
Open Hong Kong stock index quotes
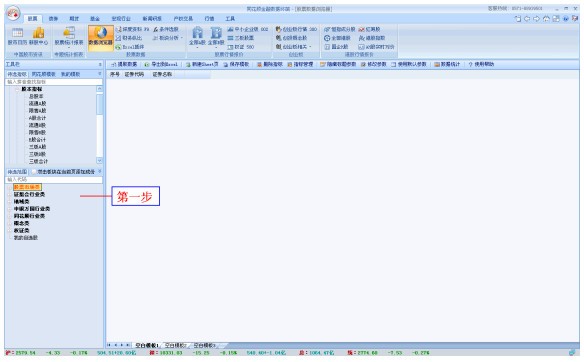[371, 38]
